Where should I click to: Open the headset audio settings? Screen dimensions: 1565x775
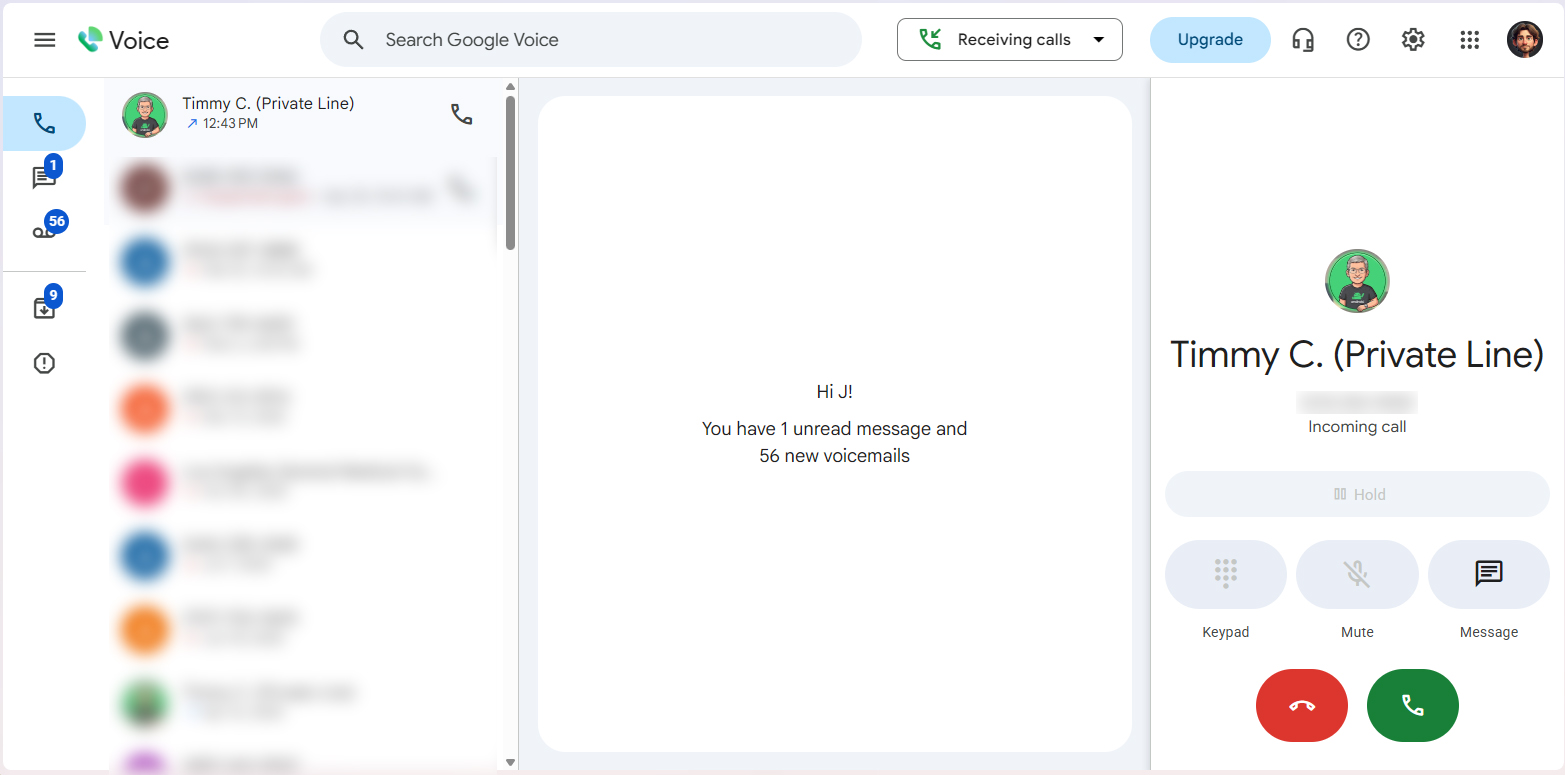pyautogui.click(x=1302, y=40)
